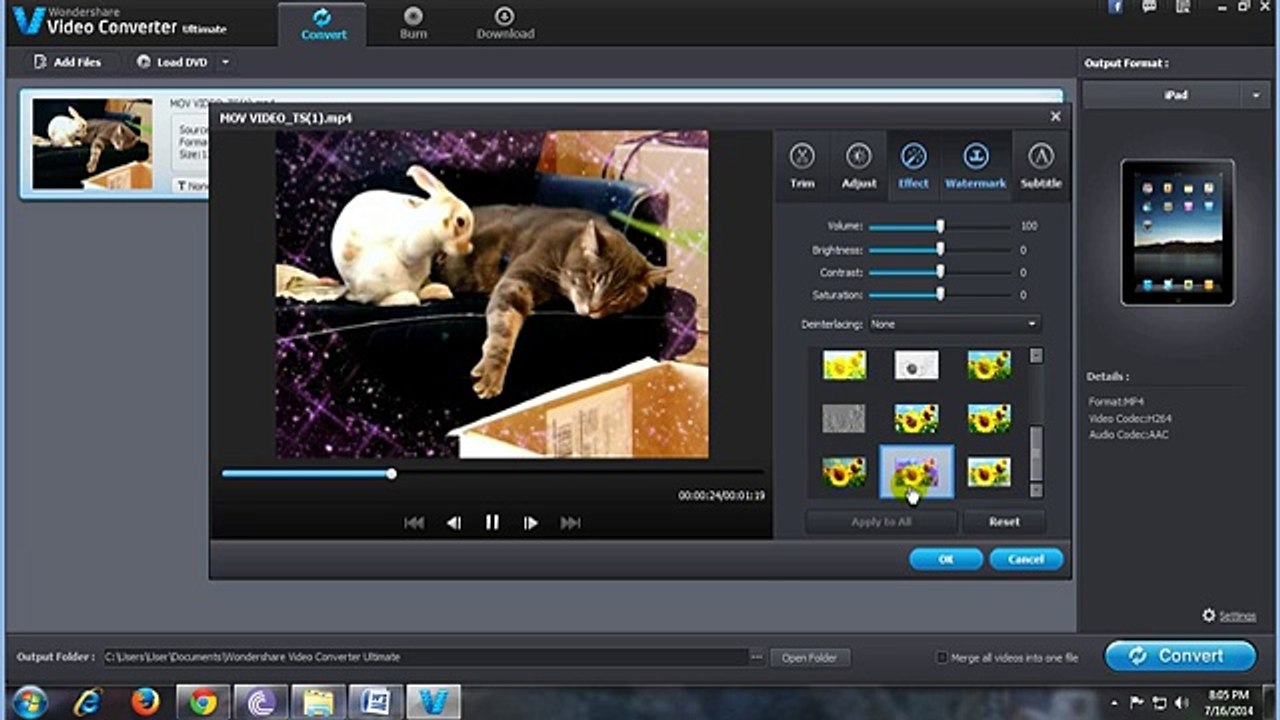1280x720 pixels.
Task: Select the grayscale emboss effect thumbnail
Action: point(843,418)
